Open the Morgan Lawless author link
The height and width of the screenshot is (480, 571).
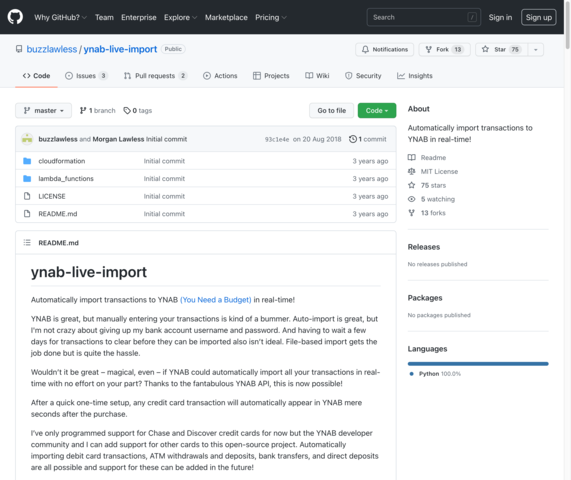pos(118,139)
